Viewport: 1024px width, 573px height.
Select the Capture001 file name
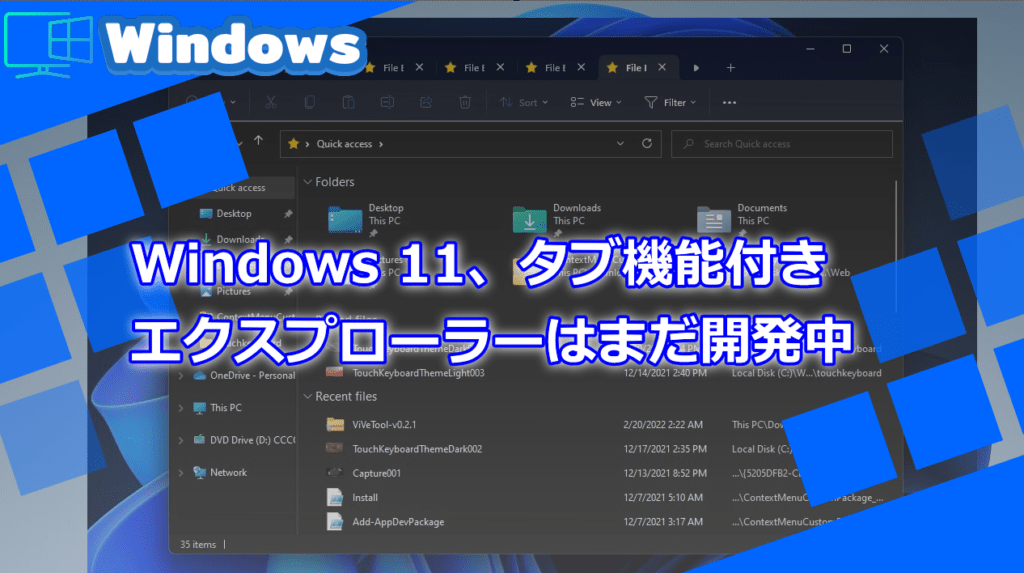377,473
